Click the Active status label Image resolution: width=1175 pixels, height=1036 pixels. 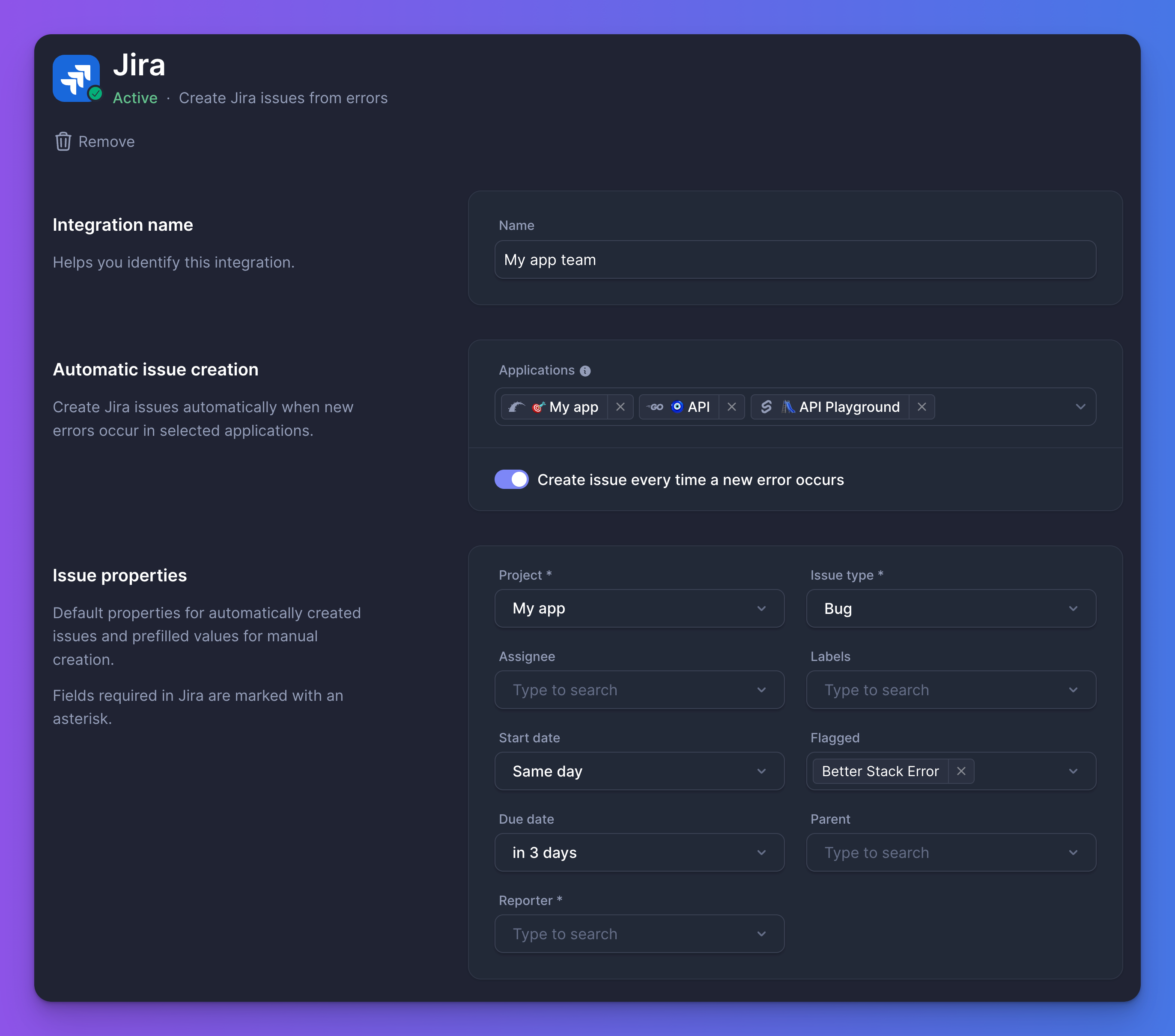click(x=135, y=98)
